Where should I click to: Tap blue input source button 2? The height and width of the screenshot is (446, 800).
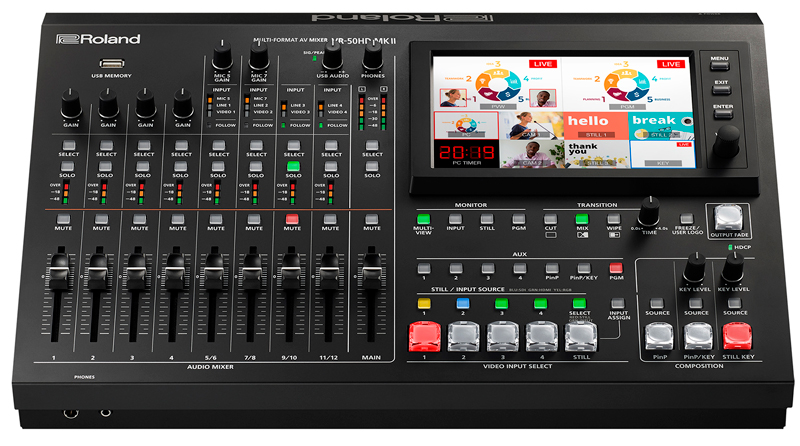coord(463,304)
